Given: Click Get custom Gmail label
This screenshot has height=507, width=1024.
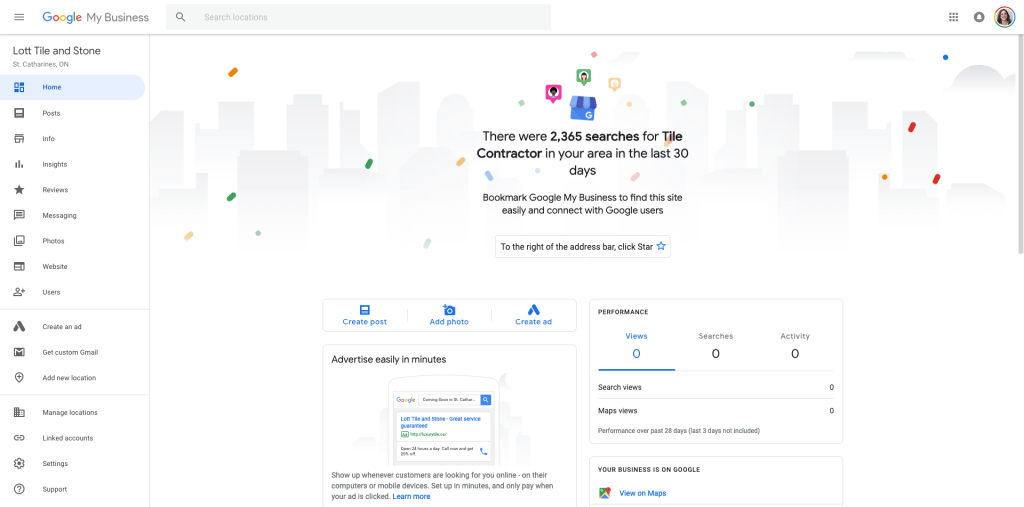Looking at the screenshot, I should point(71,352).
